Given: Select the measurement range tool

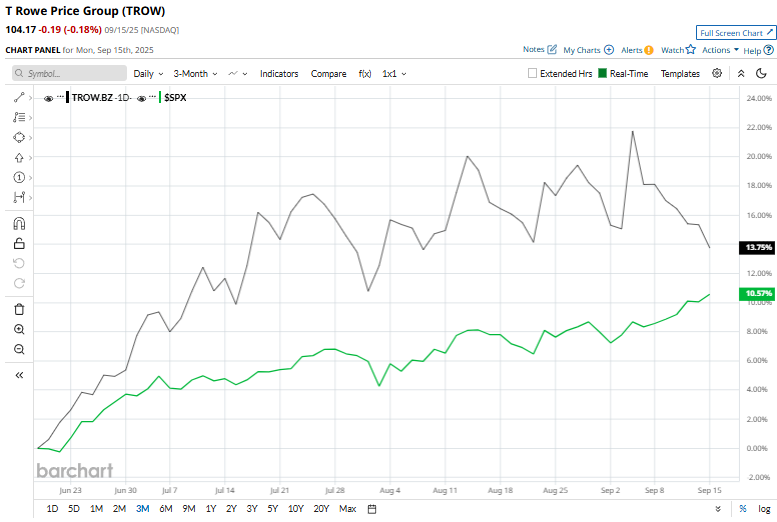Looking at the screenshot, I should 19,197.
